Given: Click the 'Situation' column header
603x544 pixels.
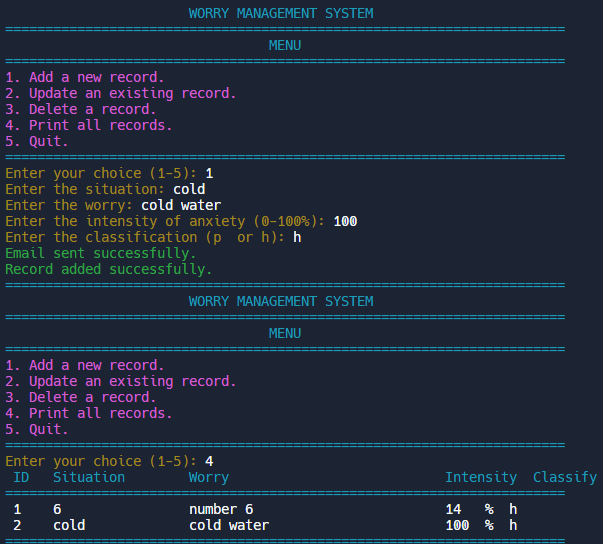Looking at the screenshot, I should point(89,477).
